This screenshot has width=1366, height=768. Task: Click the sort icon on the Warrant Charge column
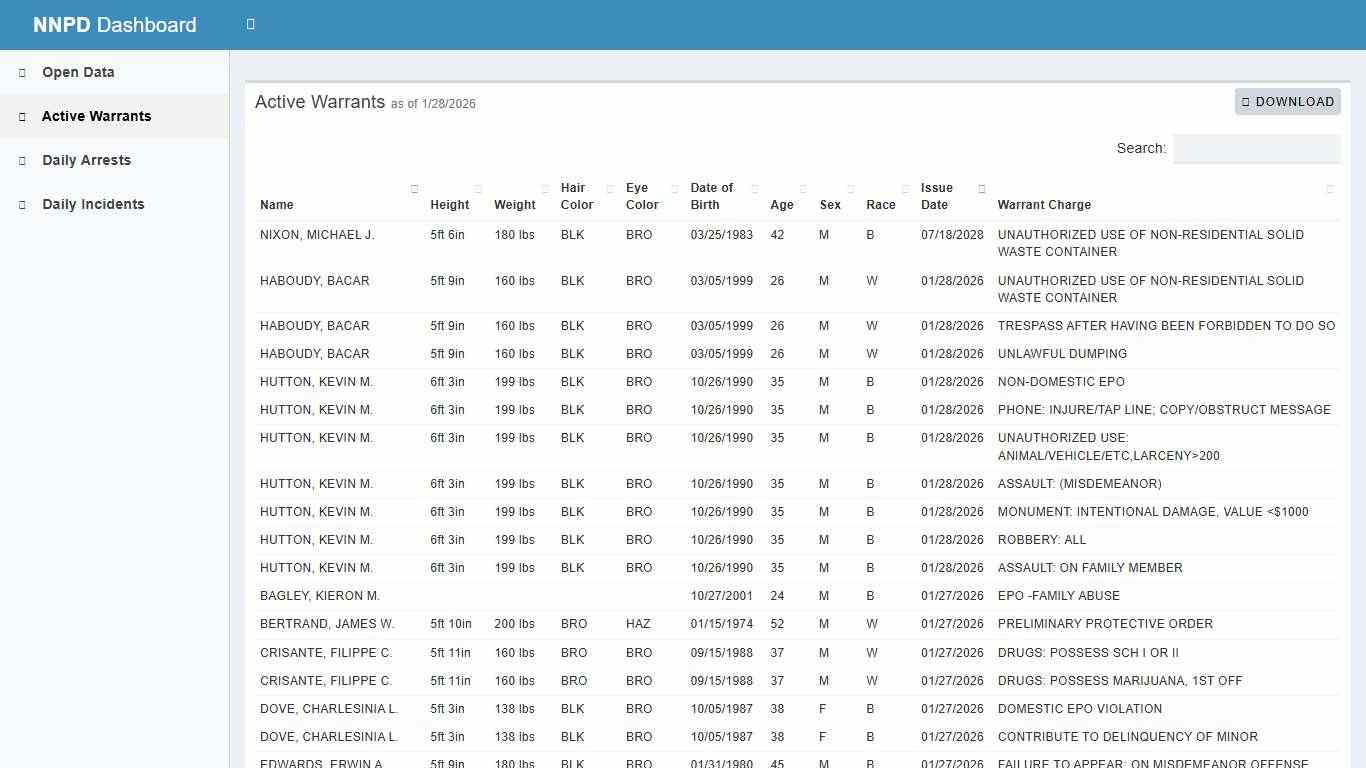click(x=1330, y=188)
